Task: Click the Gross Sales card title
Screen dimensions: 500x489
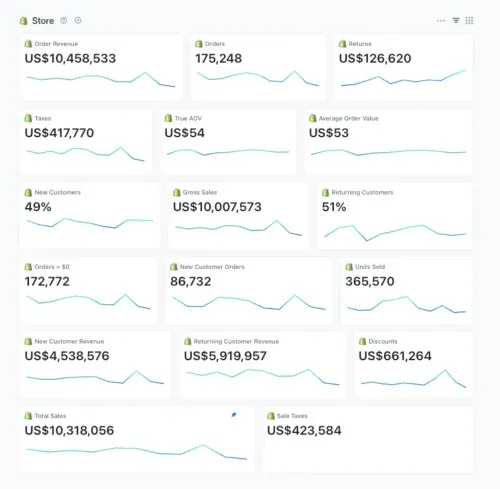Action: (200, 192)
